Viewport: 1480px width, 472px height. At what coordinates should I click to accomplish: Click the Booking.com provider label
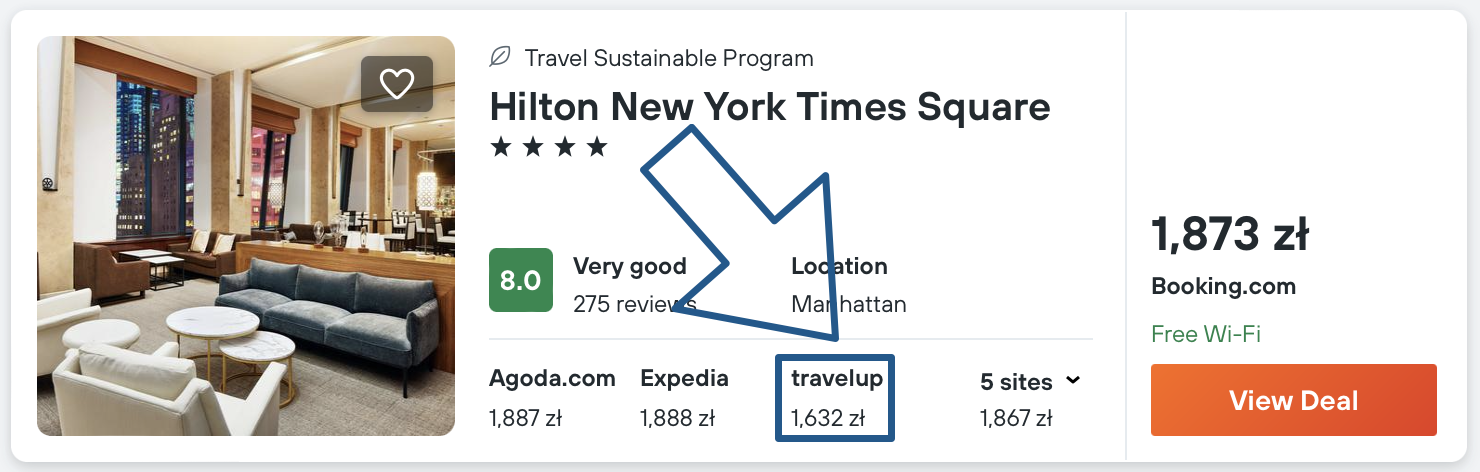pos(1223,286)
